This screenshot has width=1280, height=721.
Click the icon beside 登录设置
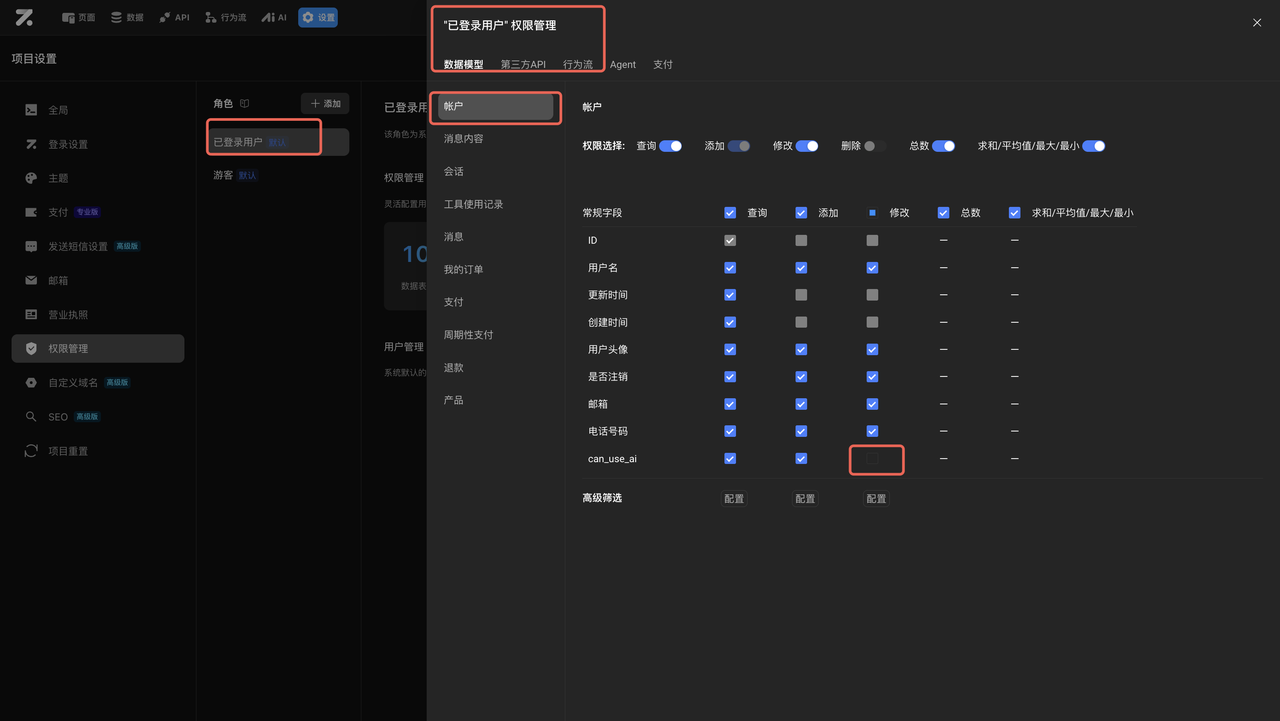point(31,144)
